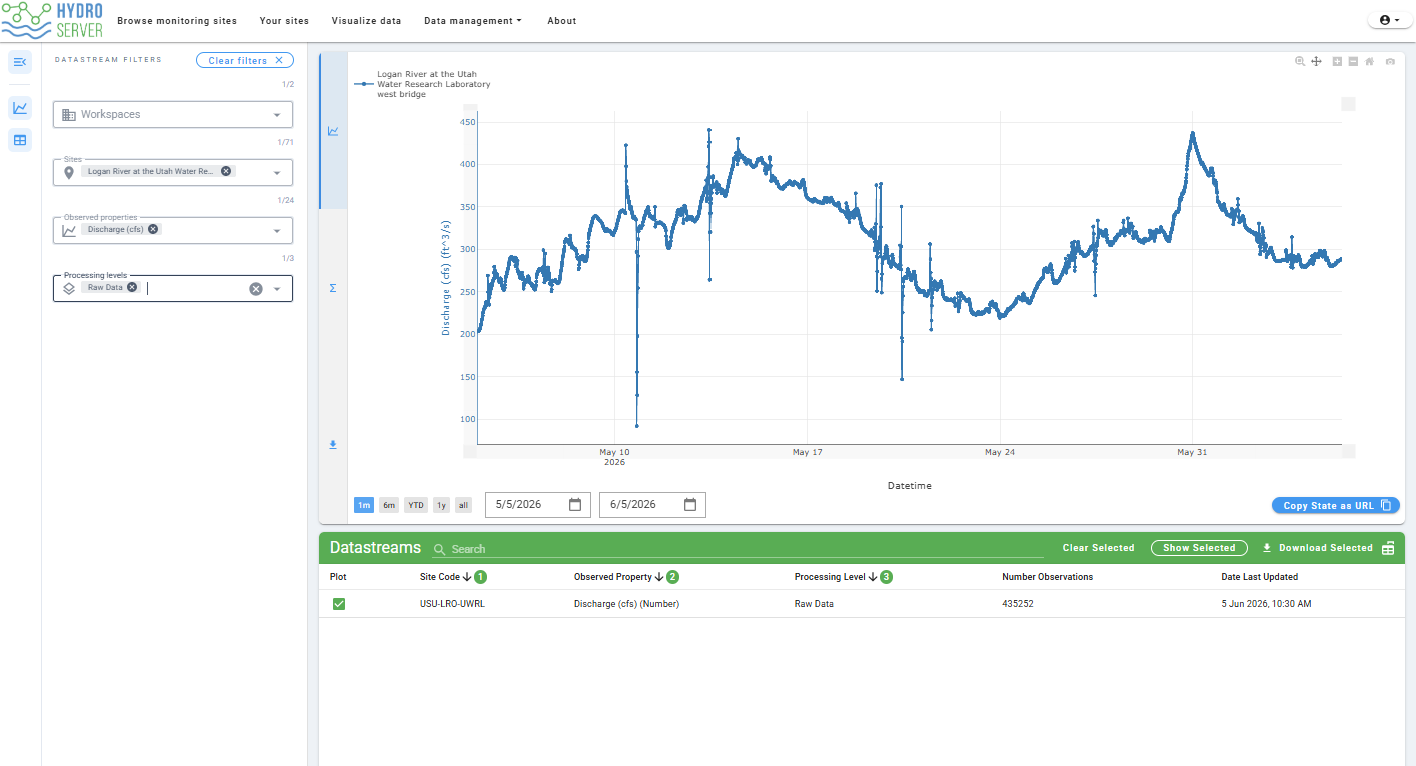The image size is (1416, 766).
Task: Click the Date Last Updated column header
Action: (1260, 577)
